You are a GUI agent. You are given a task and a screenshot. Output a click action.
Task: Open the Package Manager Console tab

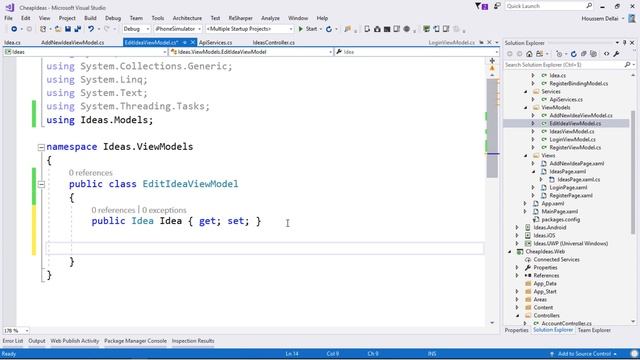click(x=136, y=341)
